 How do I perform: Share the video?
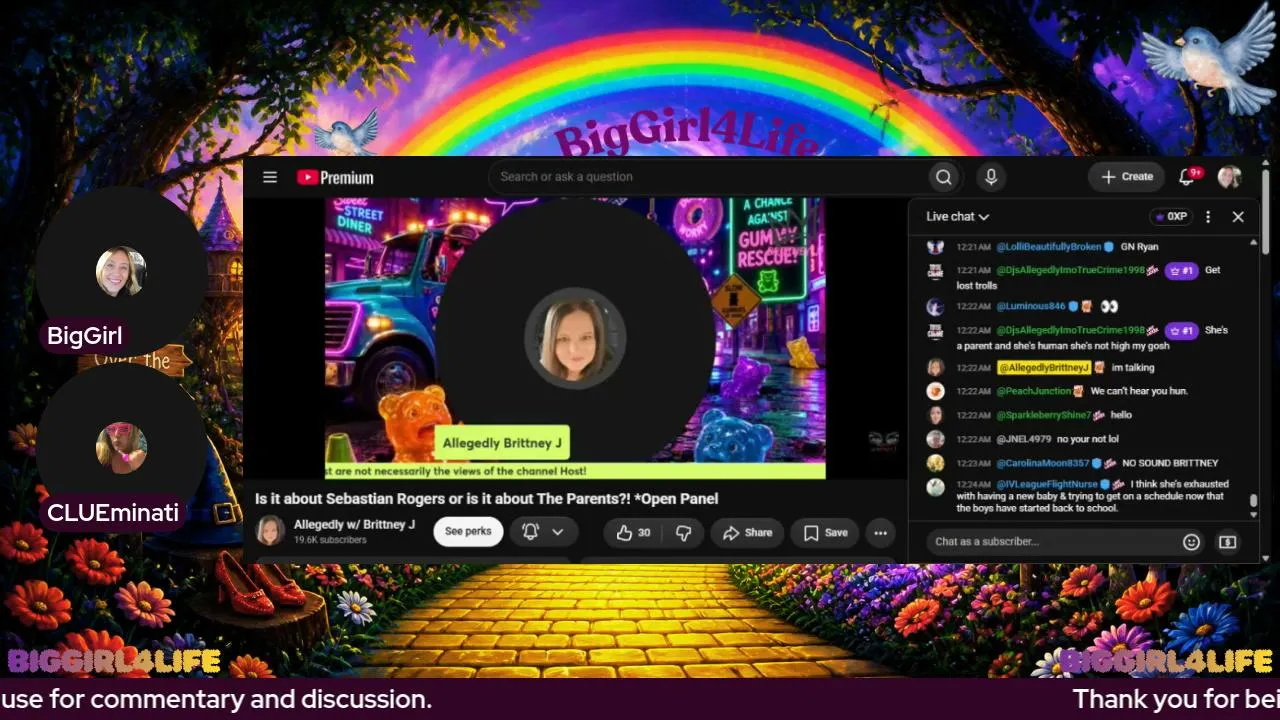(748, 532)
